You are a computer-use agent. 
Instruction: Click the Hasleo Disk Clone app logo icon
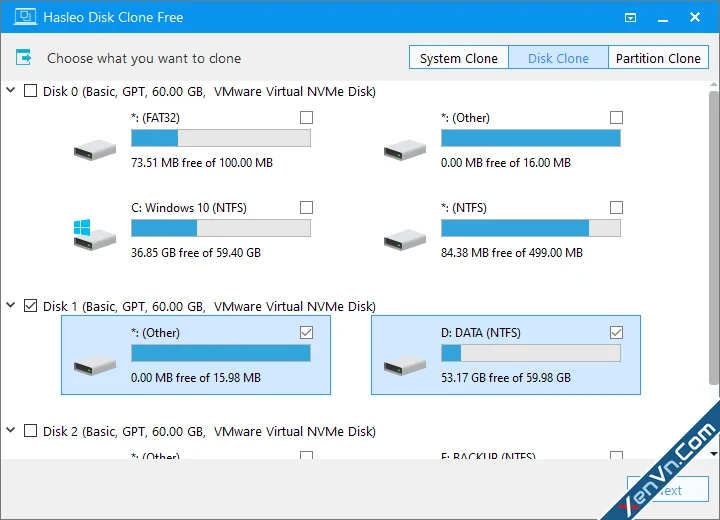25,17
